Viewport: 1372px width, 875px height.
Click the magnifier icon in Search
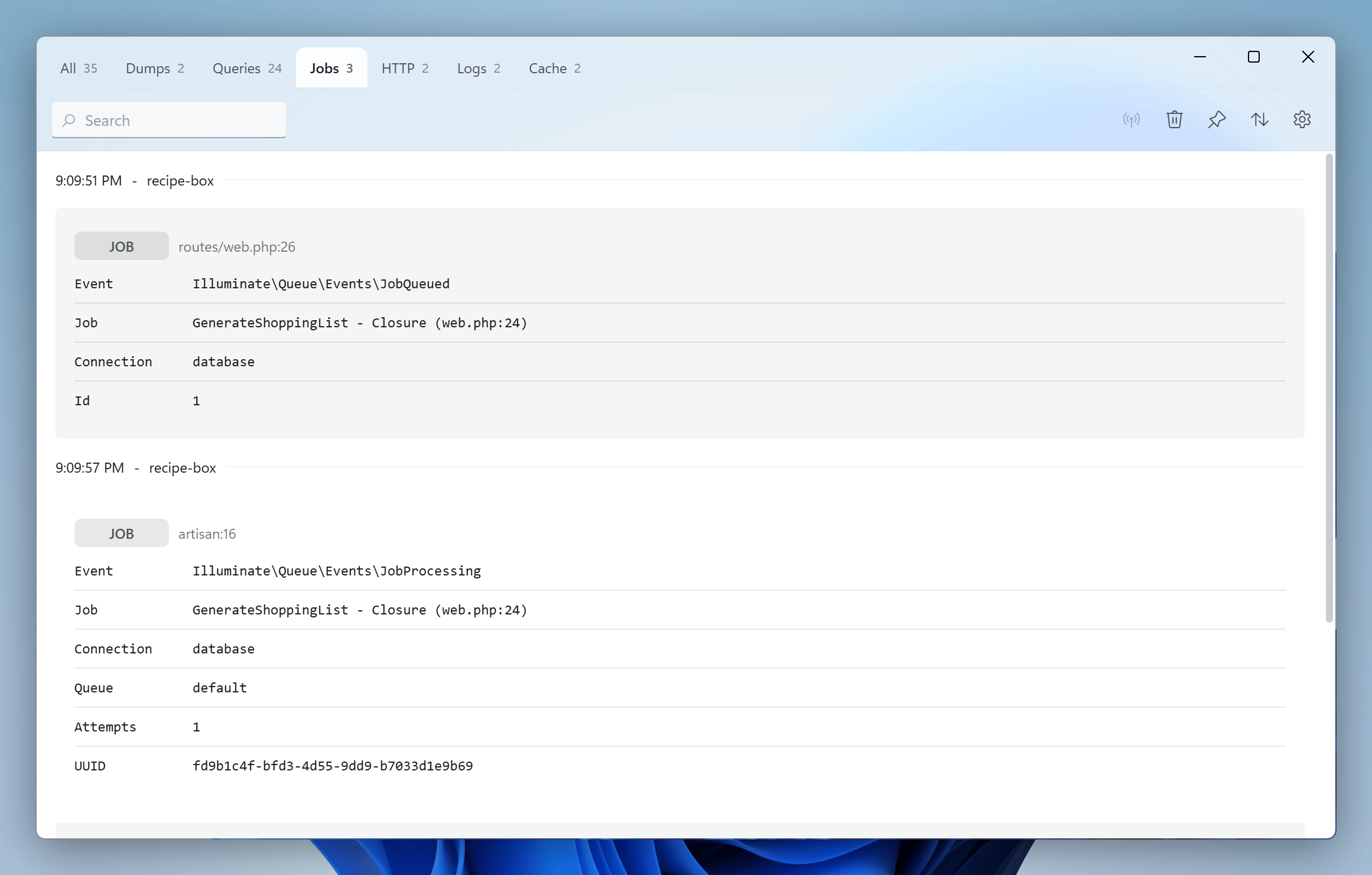click(69, 121)
